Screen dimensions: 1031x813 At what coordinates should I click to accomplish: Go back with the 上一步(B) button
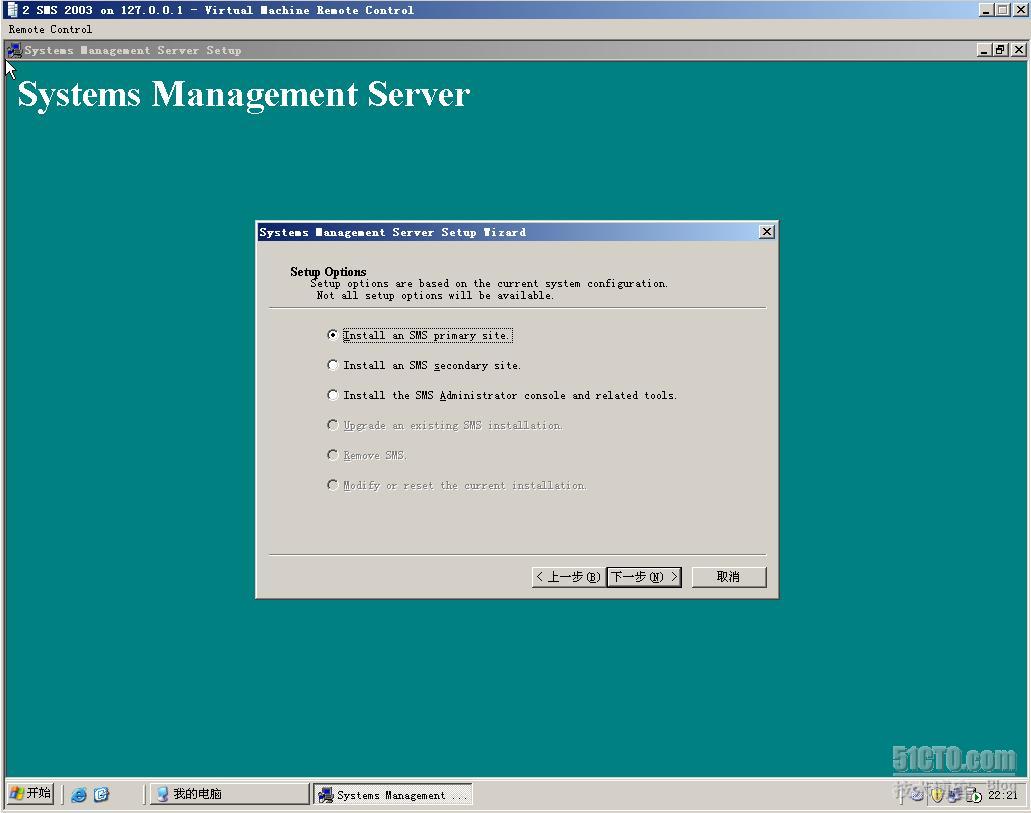[x=567, y=577]
